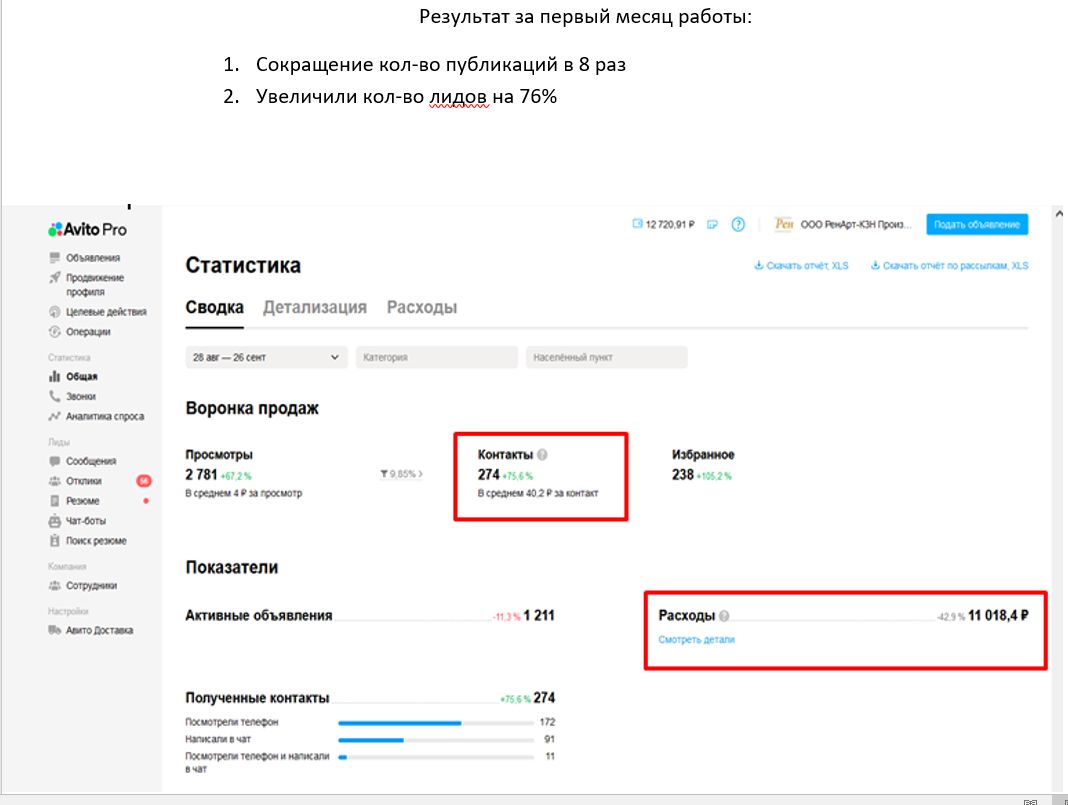This screenshot has width=1068, height=805.
Task: Open the Категория filter
Action: (x=435, y=357)
